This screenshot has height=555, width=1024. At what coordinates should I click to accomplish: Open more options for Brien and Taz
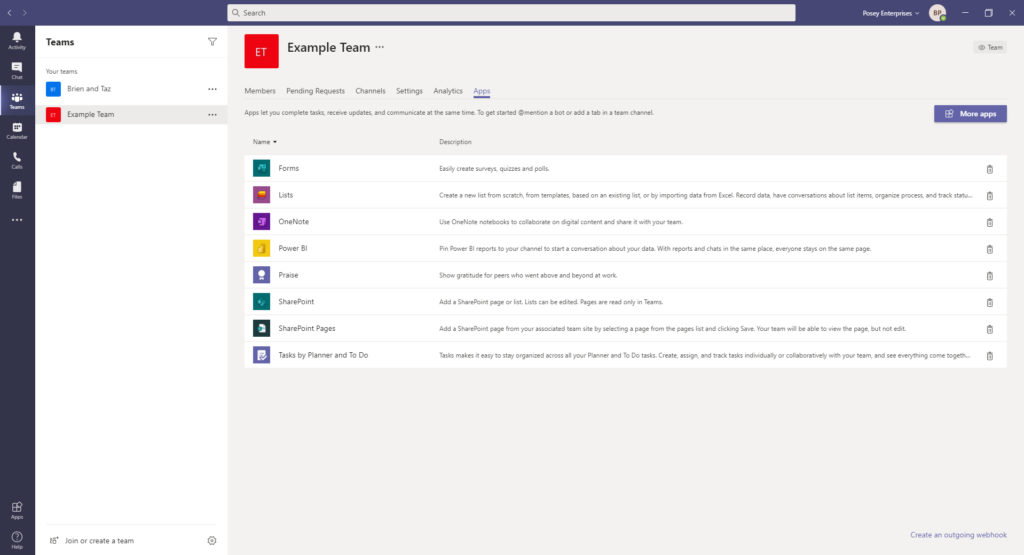coord(212,89)
